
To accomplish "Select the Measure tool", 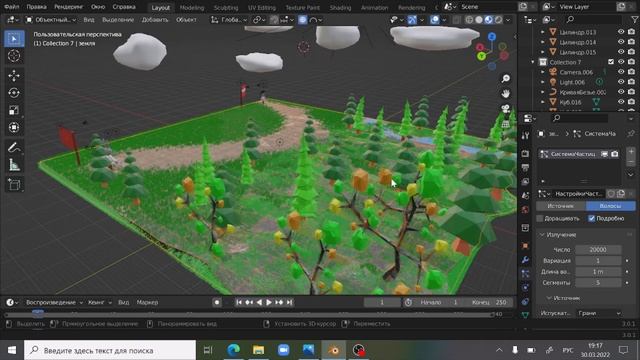I will point(14,164).
